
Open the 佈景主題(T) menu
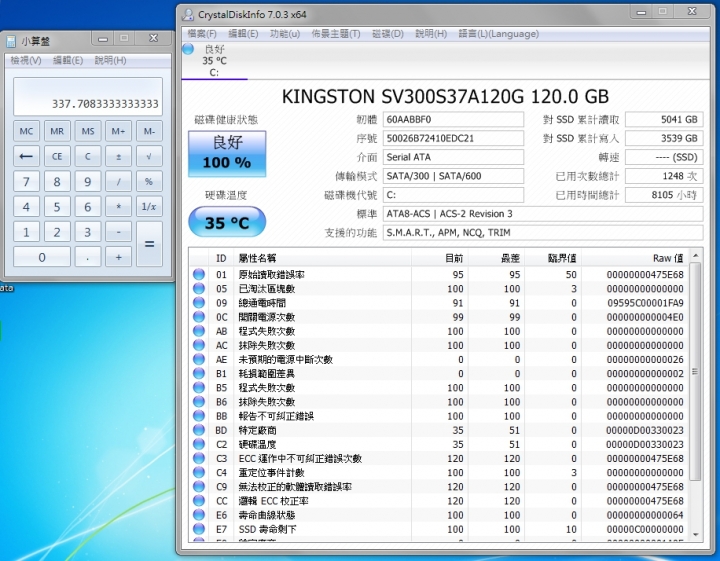pyautogui.click(x=336, y=34)
